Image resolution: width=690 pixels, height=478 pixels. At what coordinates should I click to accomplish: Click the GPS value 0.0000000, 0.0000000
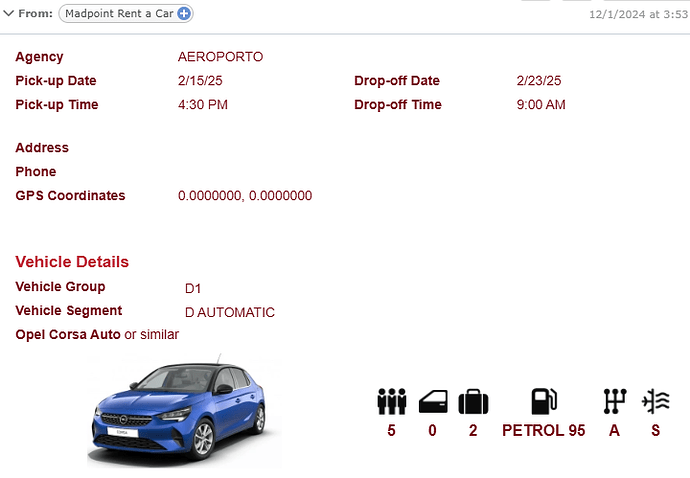245,195
